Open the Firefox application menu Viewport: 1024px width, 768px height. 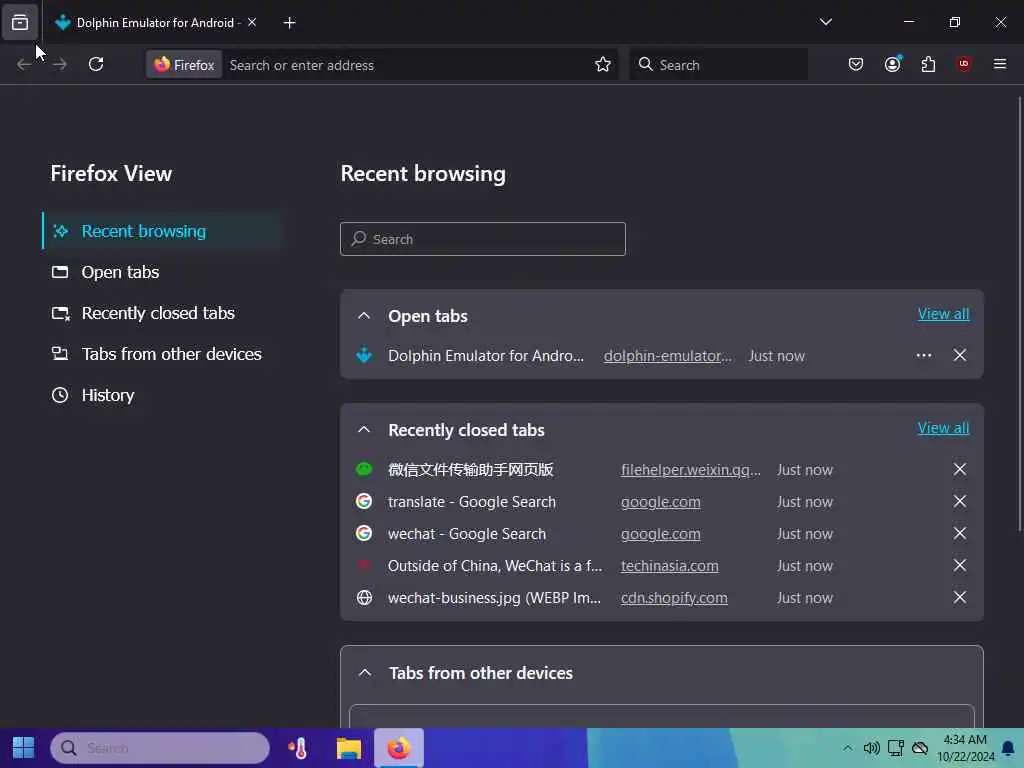1000,64
